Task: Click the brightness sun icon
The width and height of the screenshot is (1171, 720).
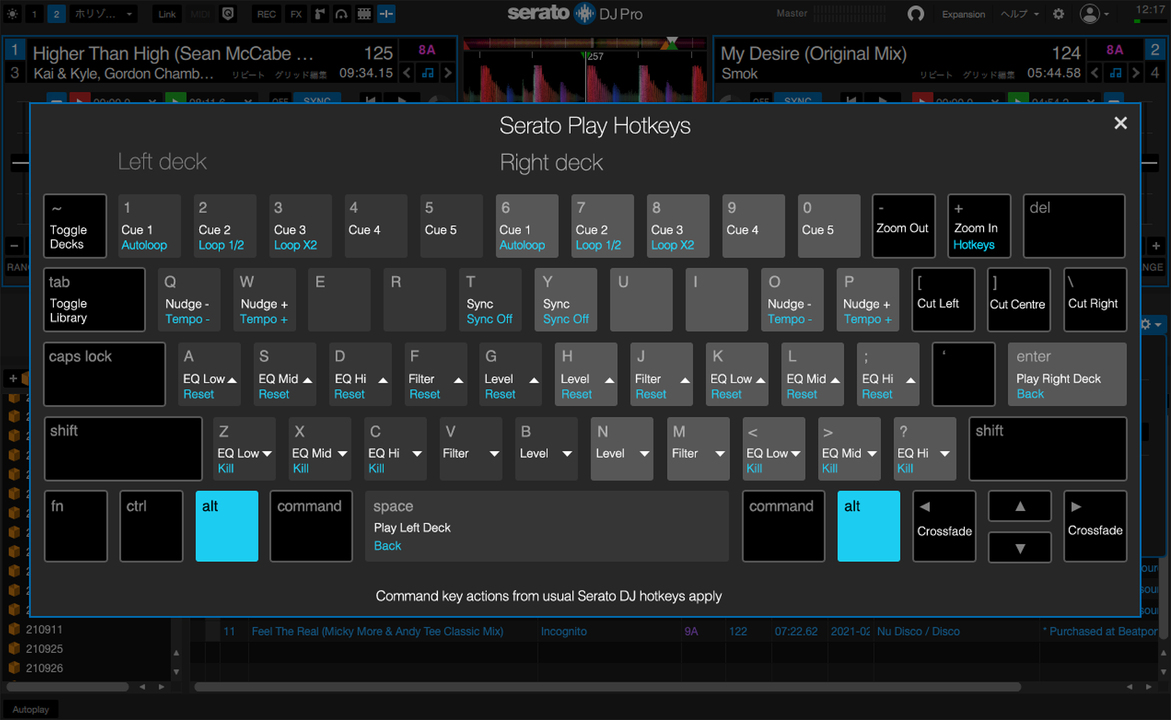Action: (x=13, y=13)
